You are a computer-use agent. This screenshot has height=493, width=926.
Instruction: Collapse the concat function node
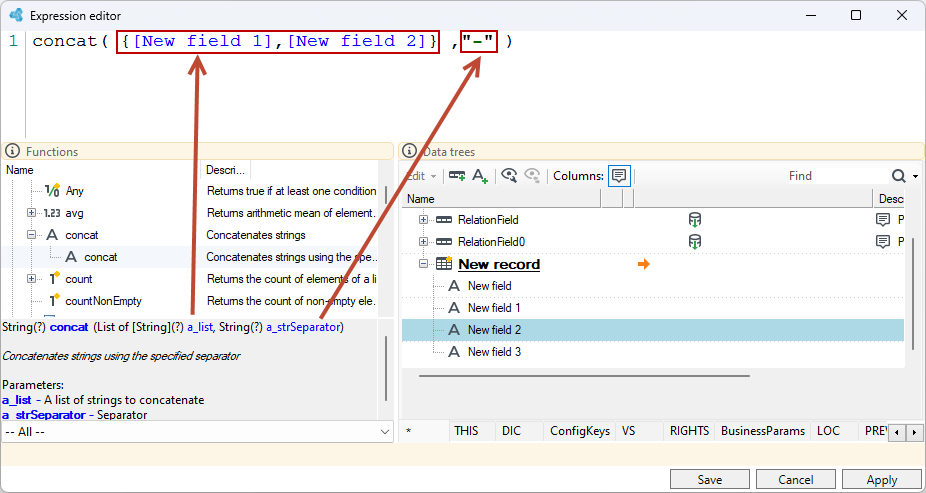tap(31, 234)
